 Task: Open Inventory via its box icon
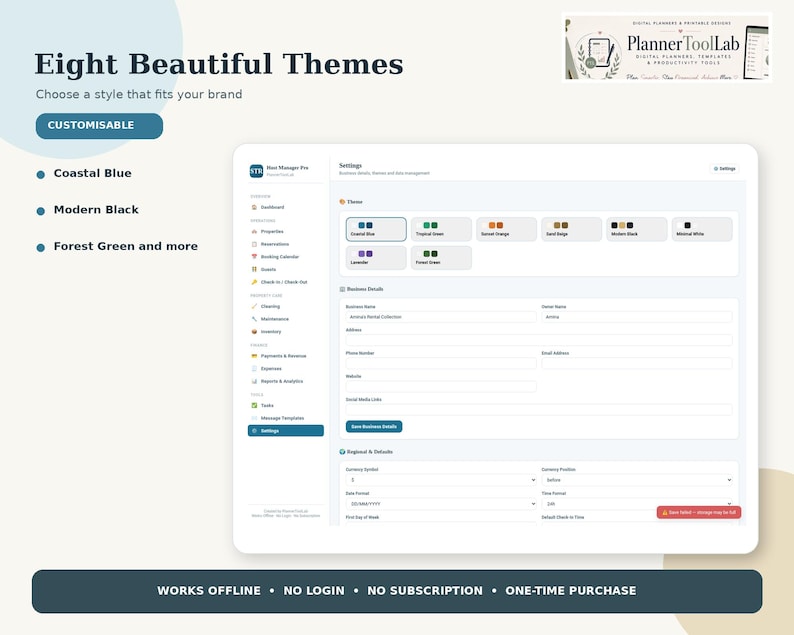(x=254, y=332)
